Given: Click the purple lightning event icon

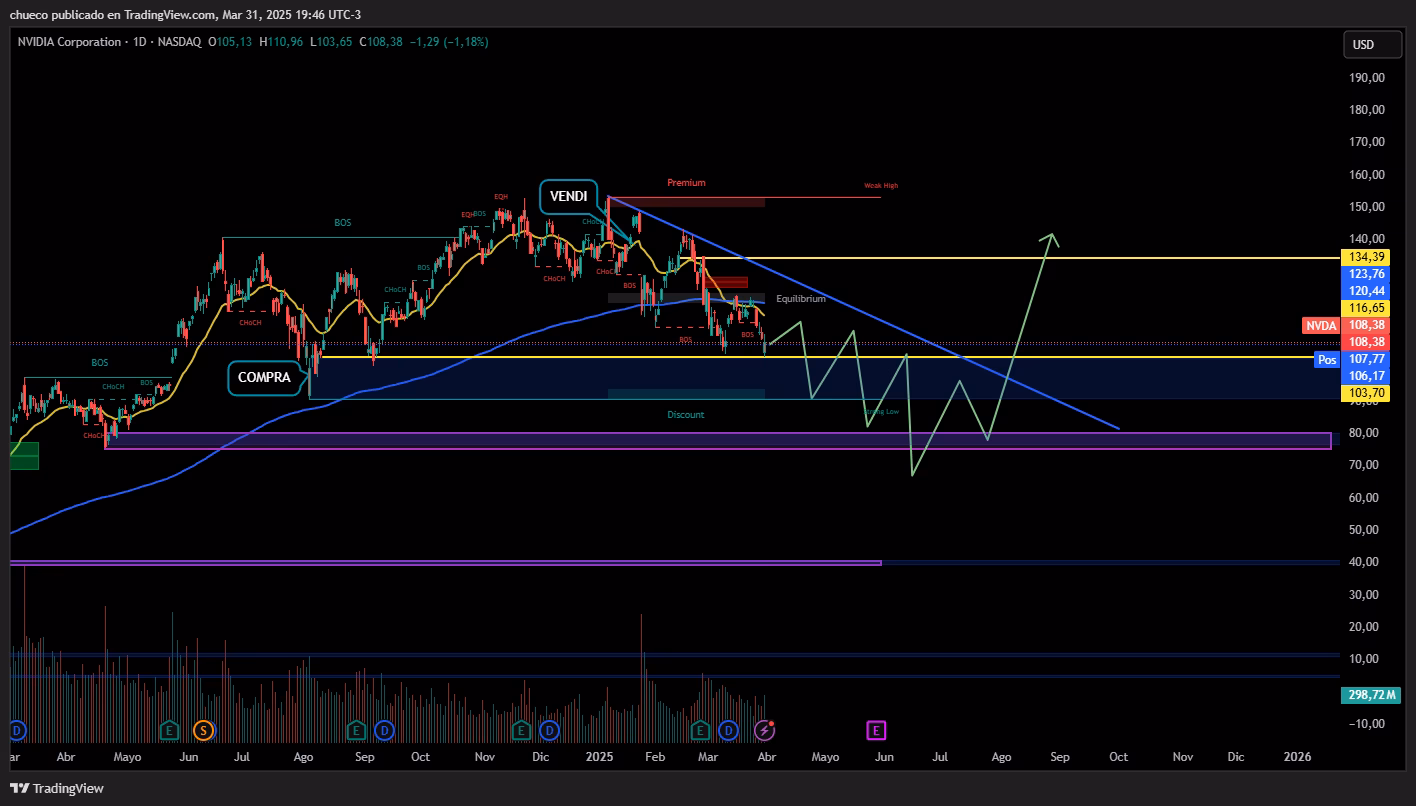Looking at the screenshot, I should point(765,730).
